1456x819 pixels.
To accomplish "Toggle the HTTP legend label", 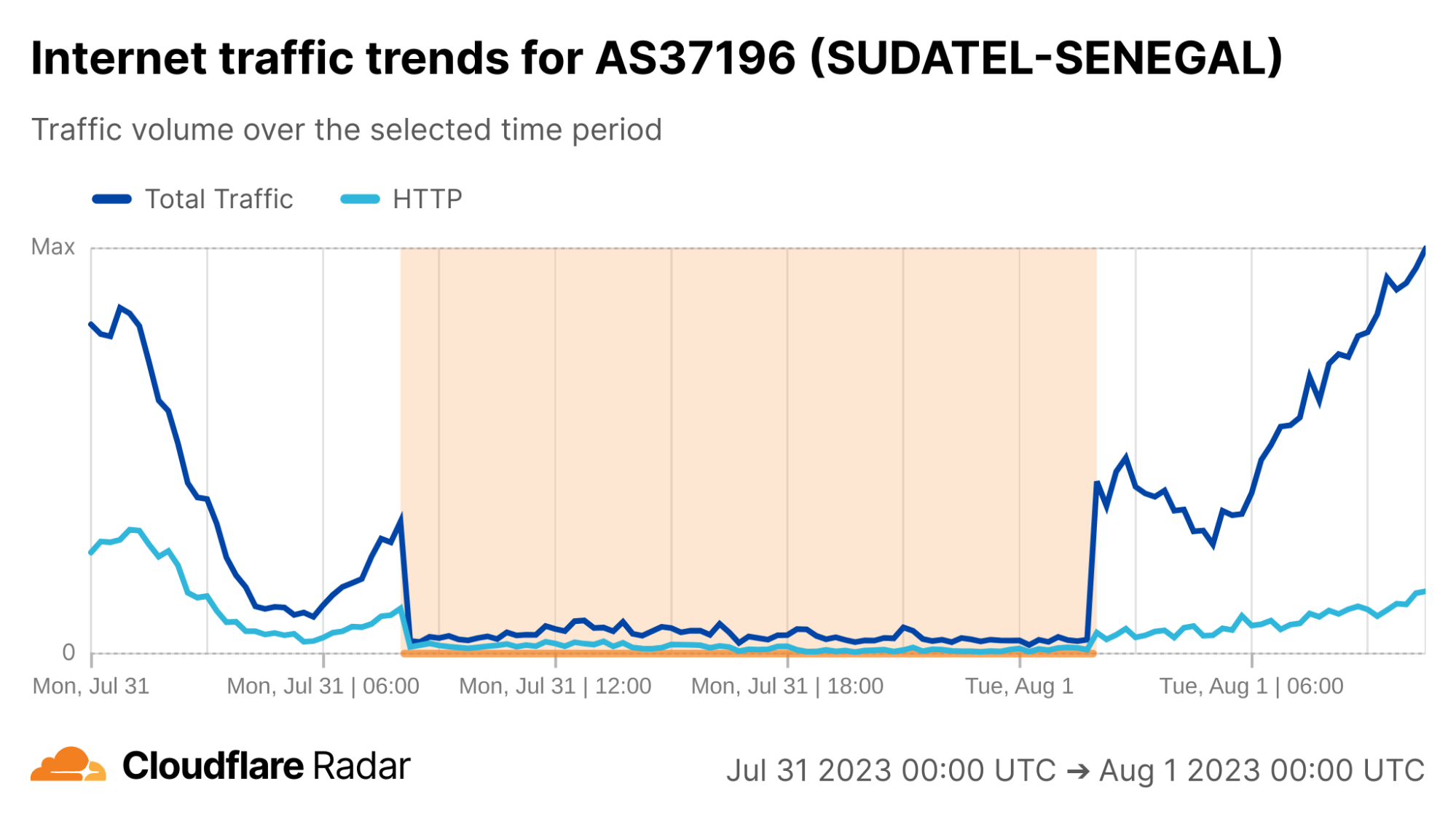I will 427,199.
